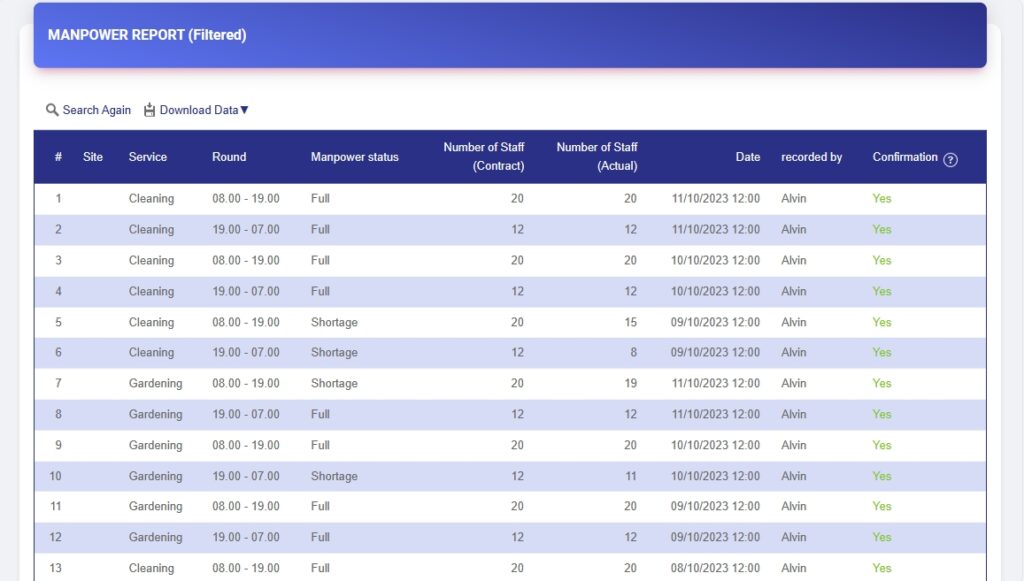Viewport: 1024px width, 581px height.
Task: Click the Search Again link
Action: (x=97, y=110)
